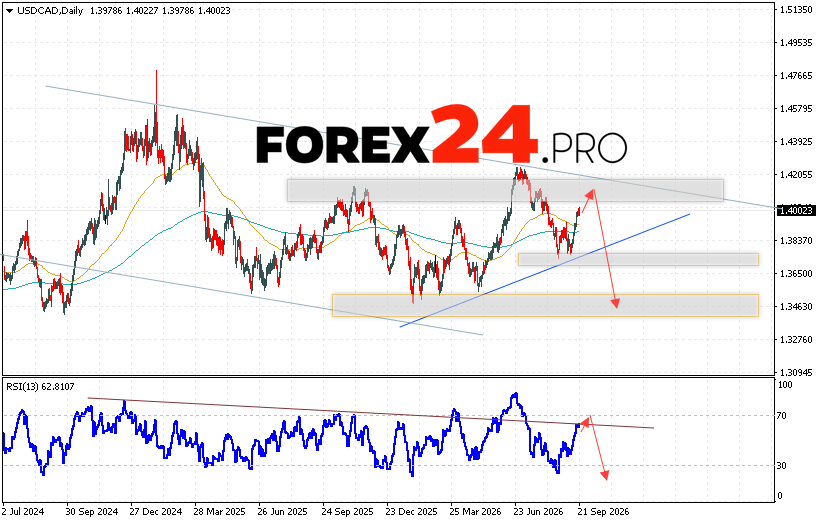Click the 2 Jul 2024 date label
This screenshot has height=523, width=820.
coord(23,511)
